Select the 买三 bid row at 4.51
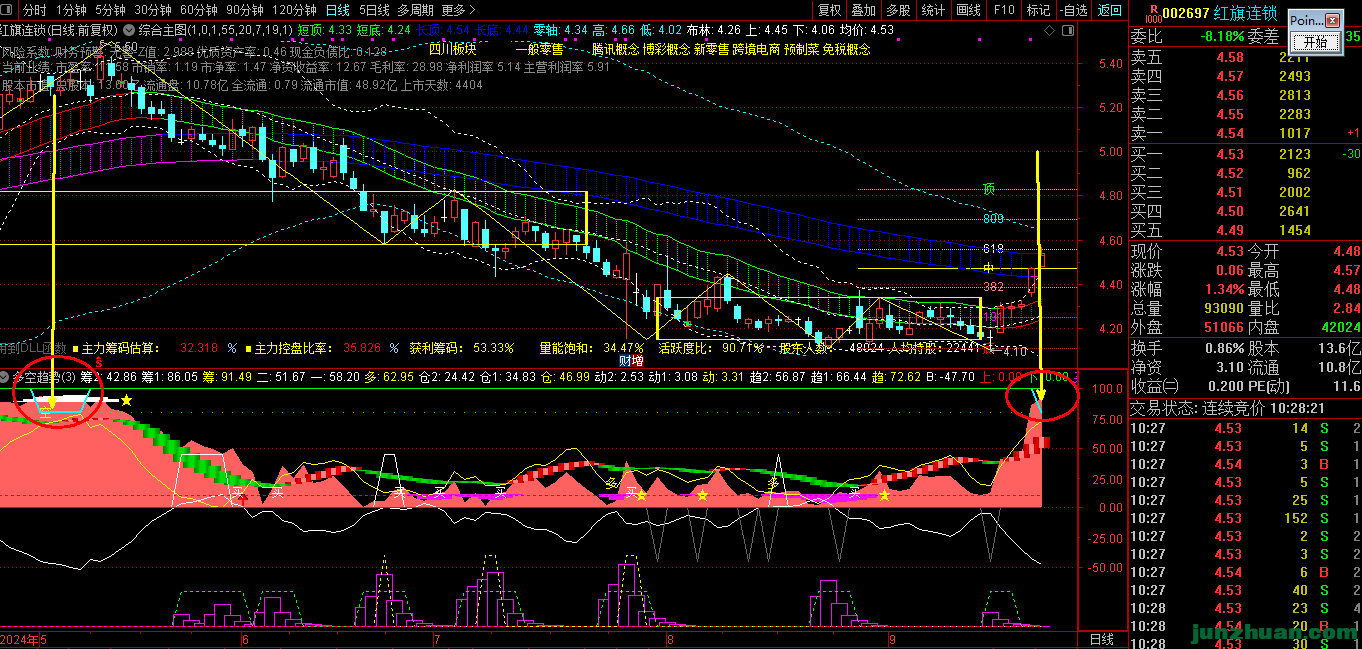This screenshot has width=1362, height=649. (x=1245, y=192)
